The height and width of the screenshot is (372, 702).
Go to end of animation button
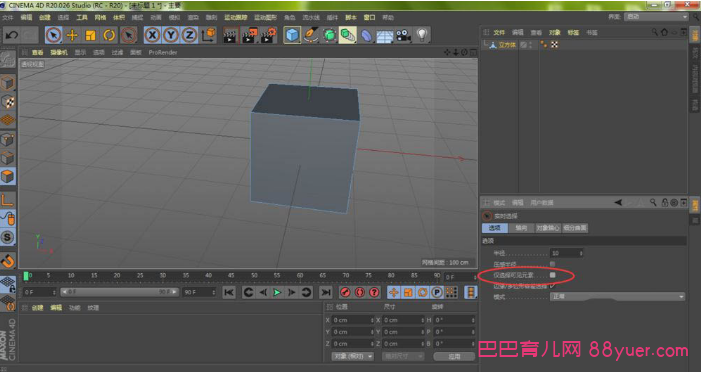tap(325, 292)
